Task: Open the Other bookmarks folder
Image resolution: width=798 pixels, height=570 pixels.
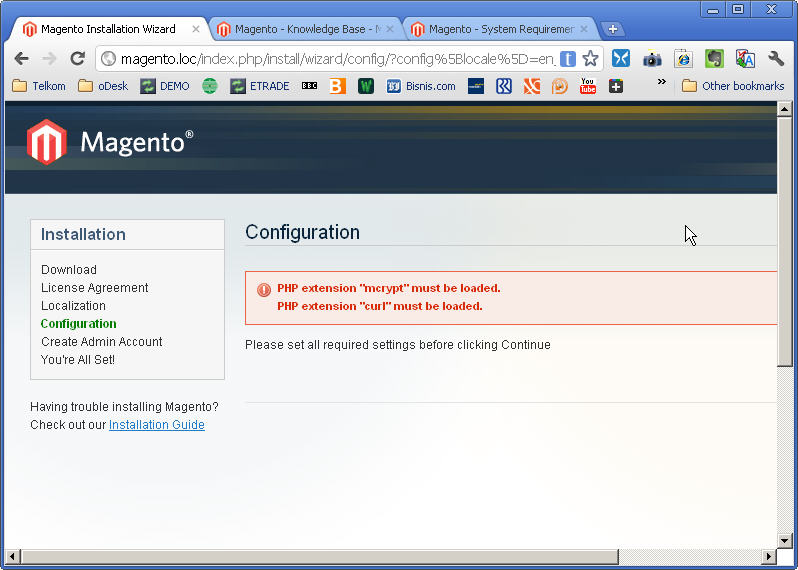Action: [x=733, y=86]
